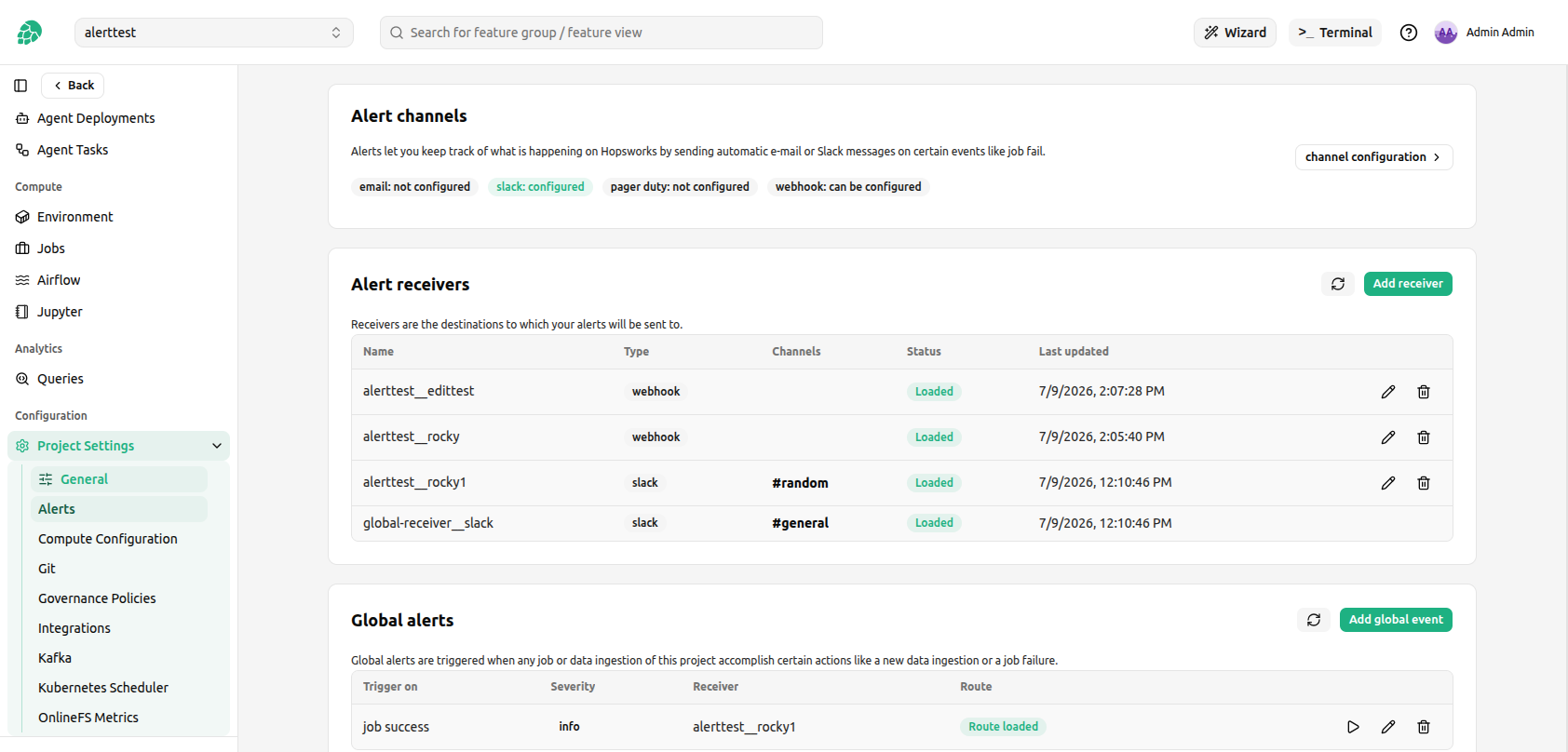The width and height of the screenshot is (1568, 752).
Task: Open the Wizard
Action: pyautogui.click(x=1235, y=33)
